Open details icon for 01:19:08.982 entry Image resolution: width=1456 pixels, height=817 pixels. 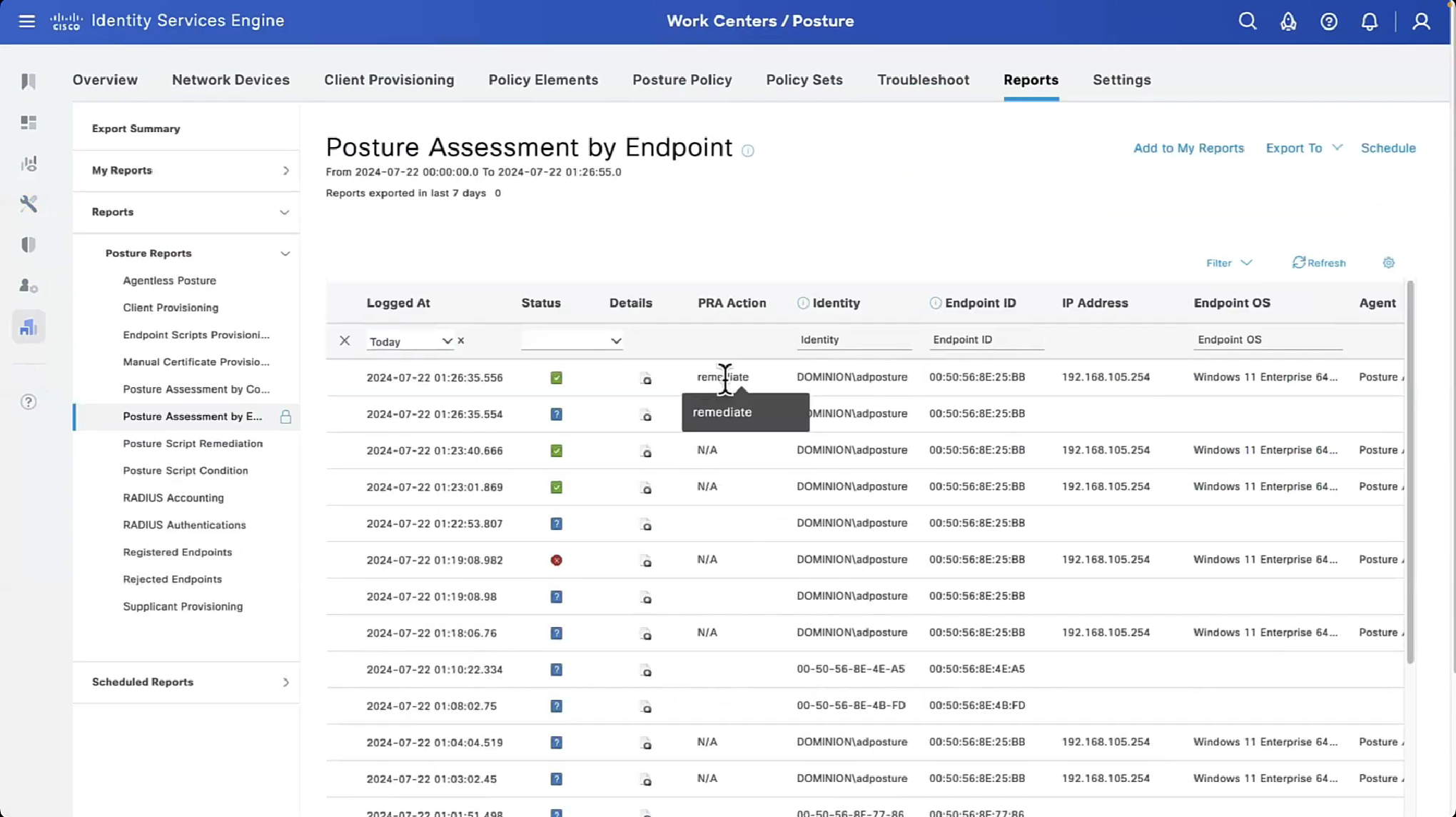click(x=646, y=561)
